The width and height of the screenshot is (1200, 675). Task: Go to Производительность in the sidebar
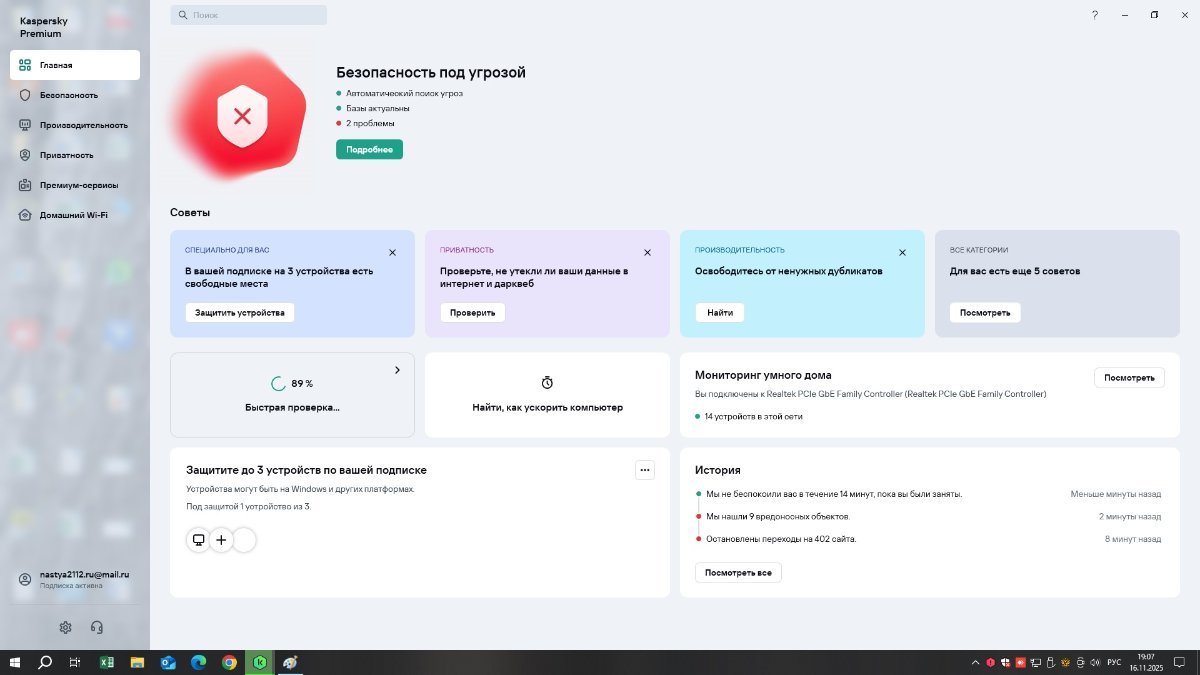coord(75,125)
